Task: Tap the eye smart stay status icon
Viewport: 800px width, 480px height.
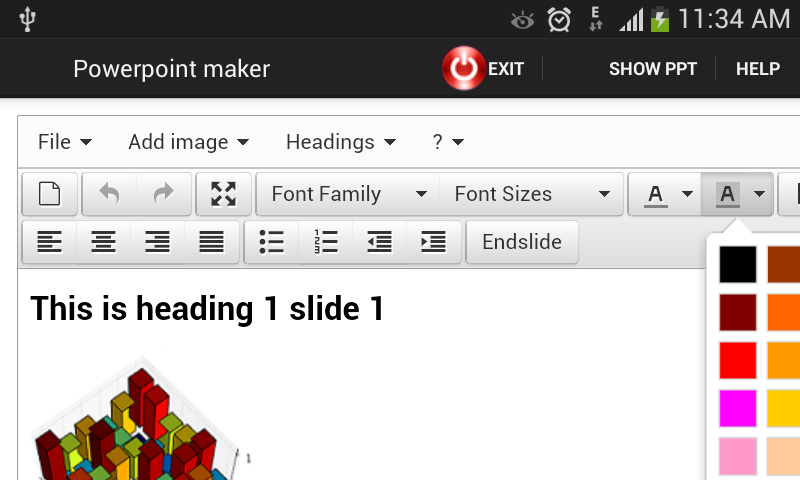Action: [x=522, y=20]
